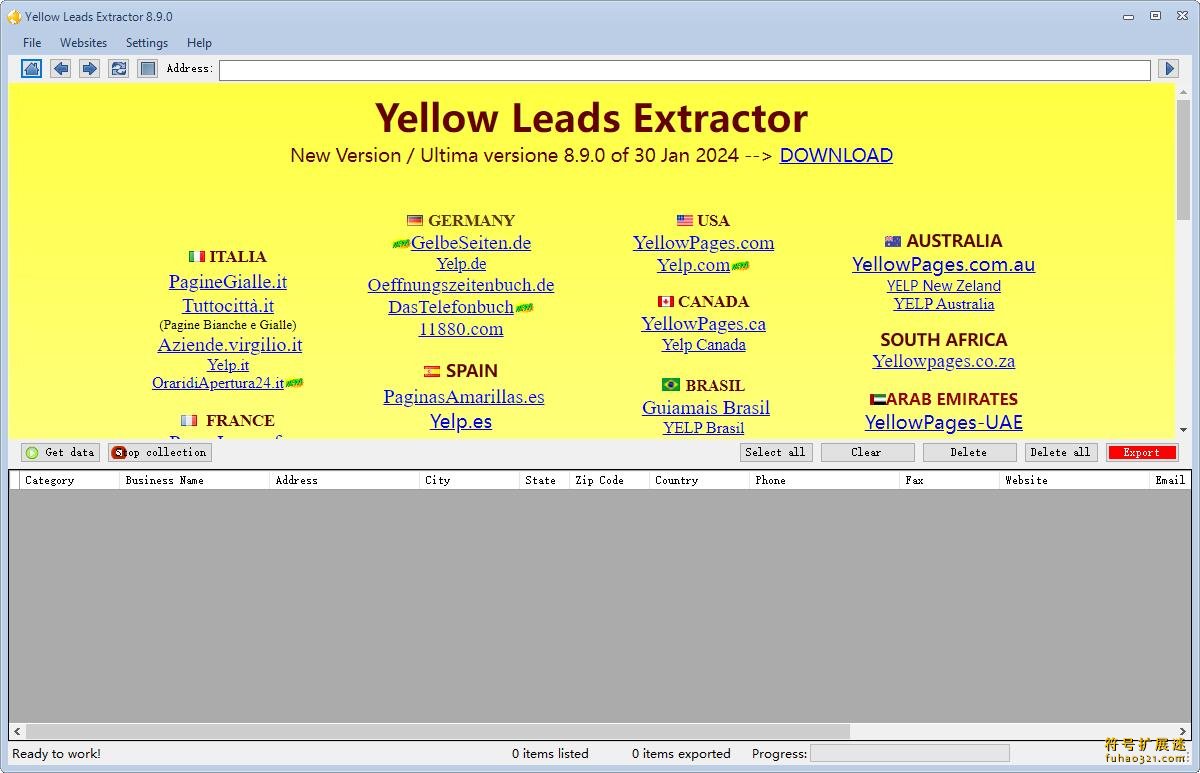
Task: Open the YELP New Zeland link
Action: pos(944,286)
